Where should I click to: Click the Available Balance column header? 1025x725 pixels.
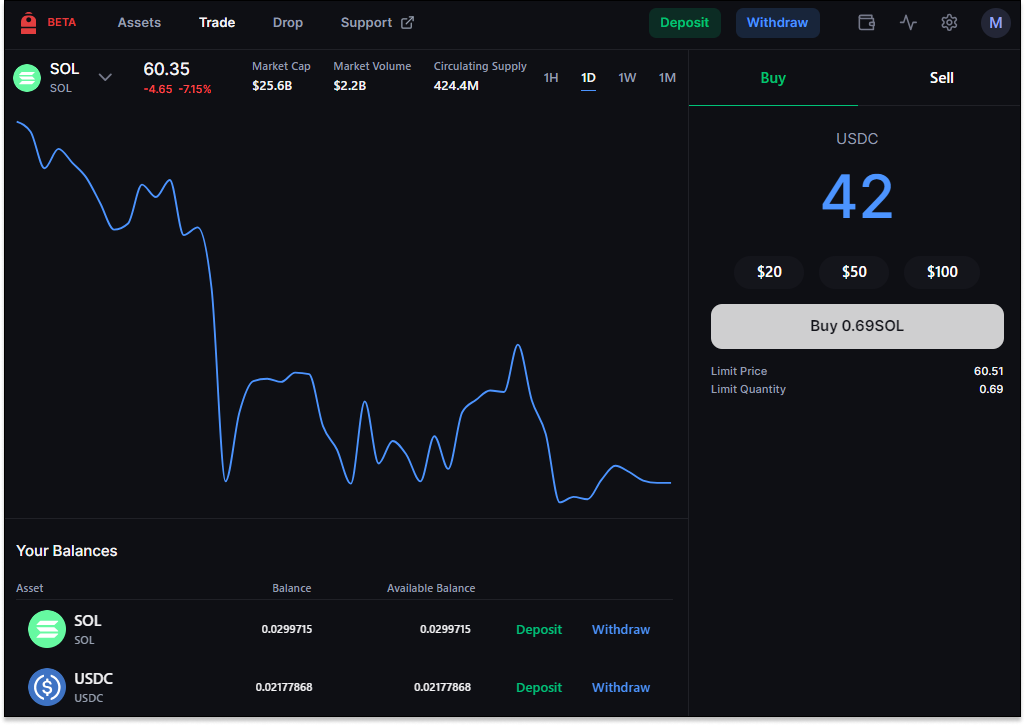(x=431, y=588)
